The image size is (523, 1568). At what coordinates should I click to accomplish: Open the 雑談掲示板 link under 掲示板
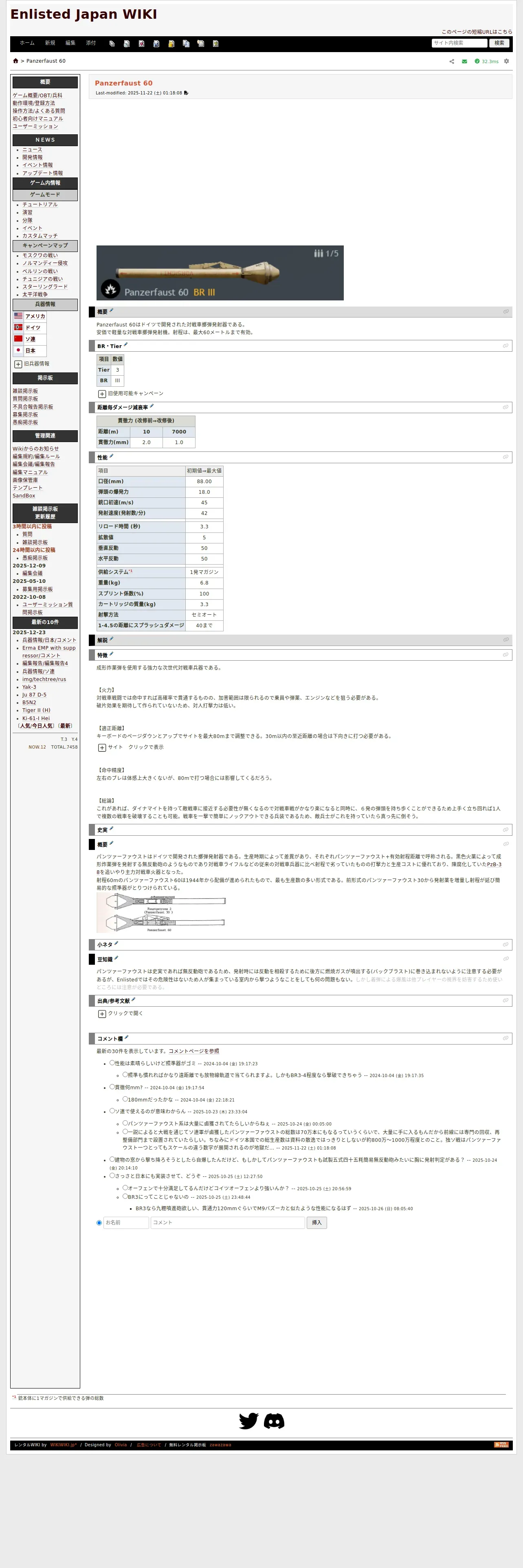click(26, 391)
